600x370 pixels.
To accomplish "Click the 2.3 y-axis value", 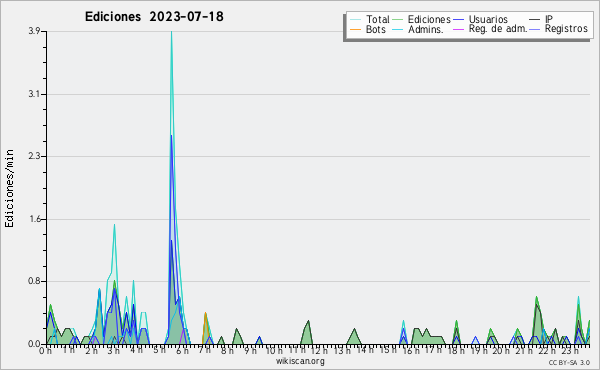I will [34, 156].
